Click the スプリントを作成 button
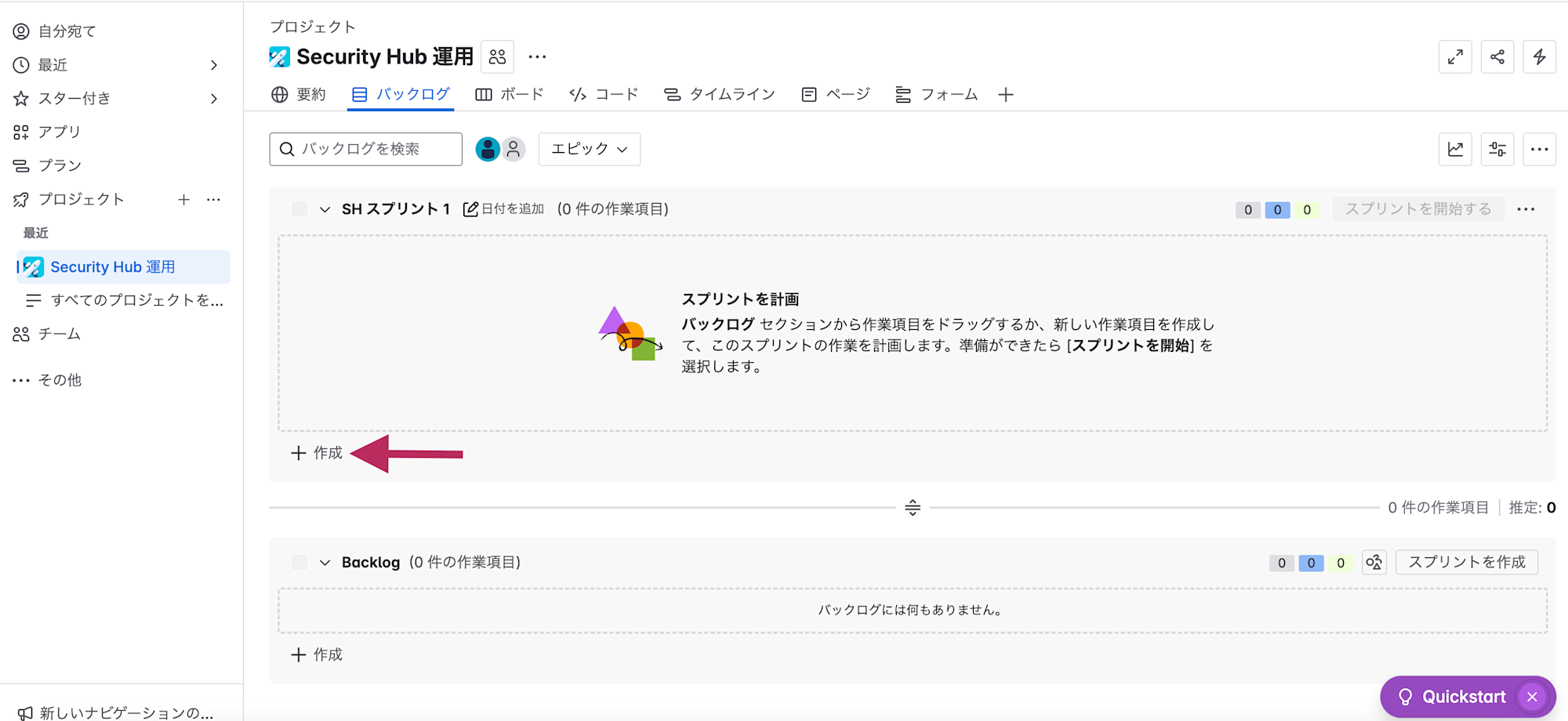 coord(1467,562)
